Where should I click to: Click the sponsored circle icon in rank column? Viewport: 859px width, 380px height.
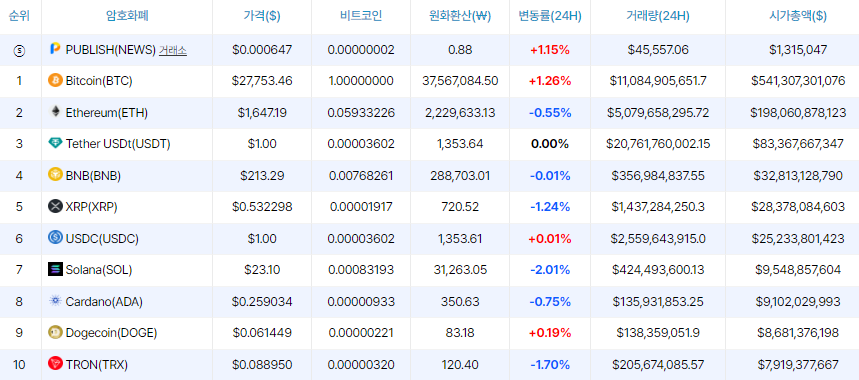point(19,50)
